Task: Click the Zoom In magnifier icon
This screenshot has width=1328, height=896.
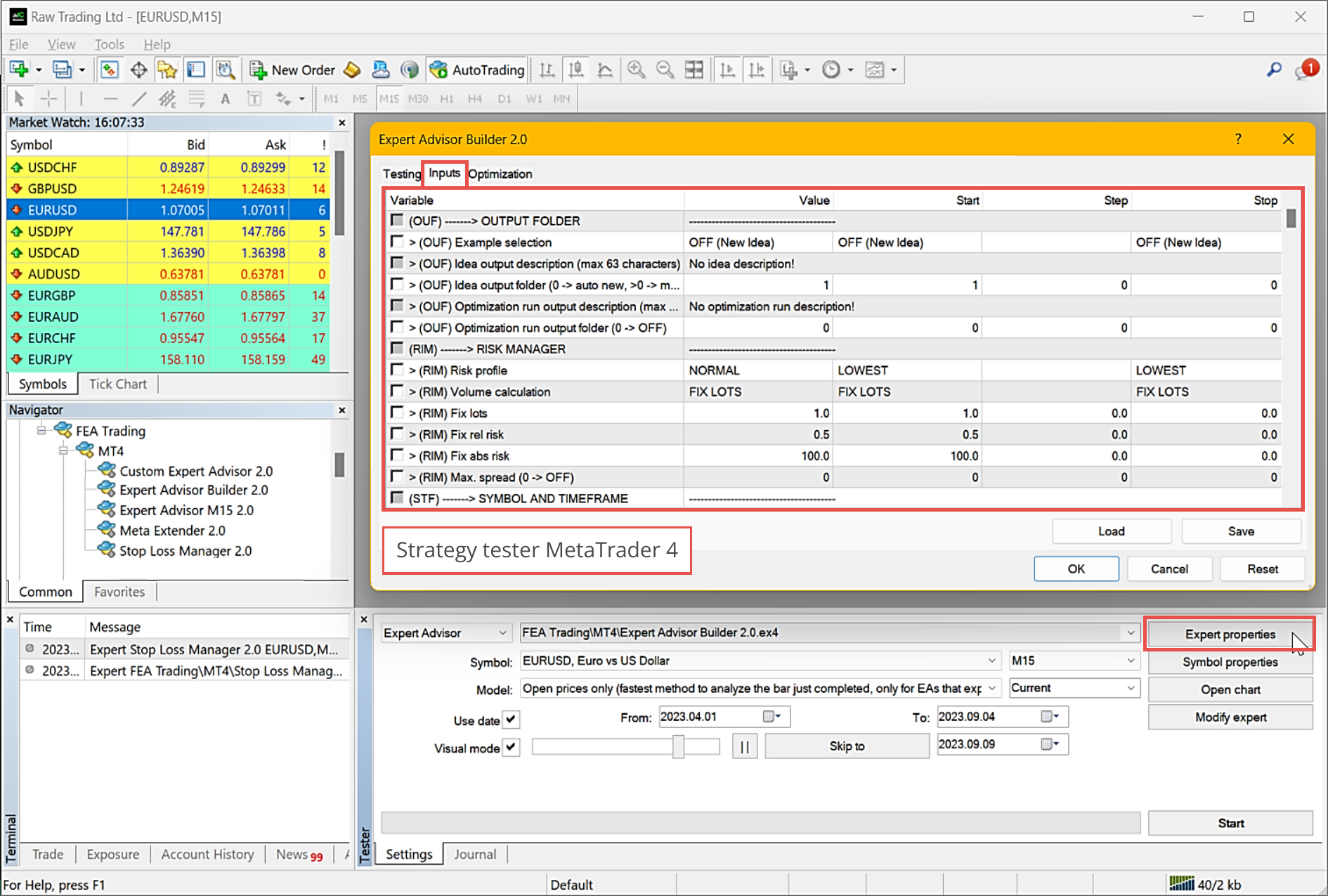Action: [637, 70]
